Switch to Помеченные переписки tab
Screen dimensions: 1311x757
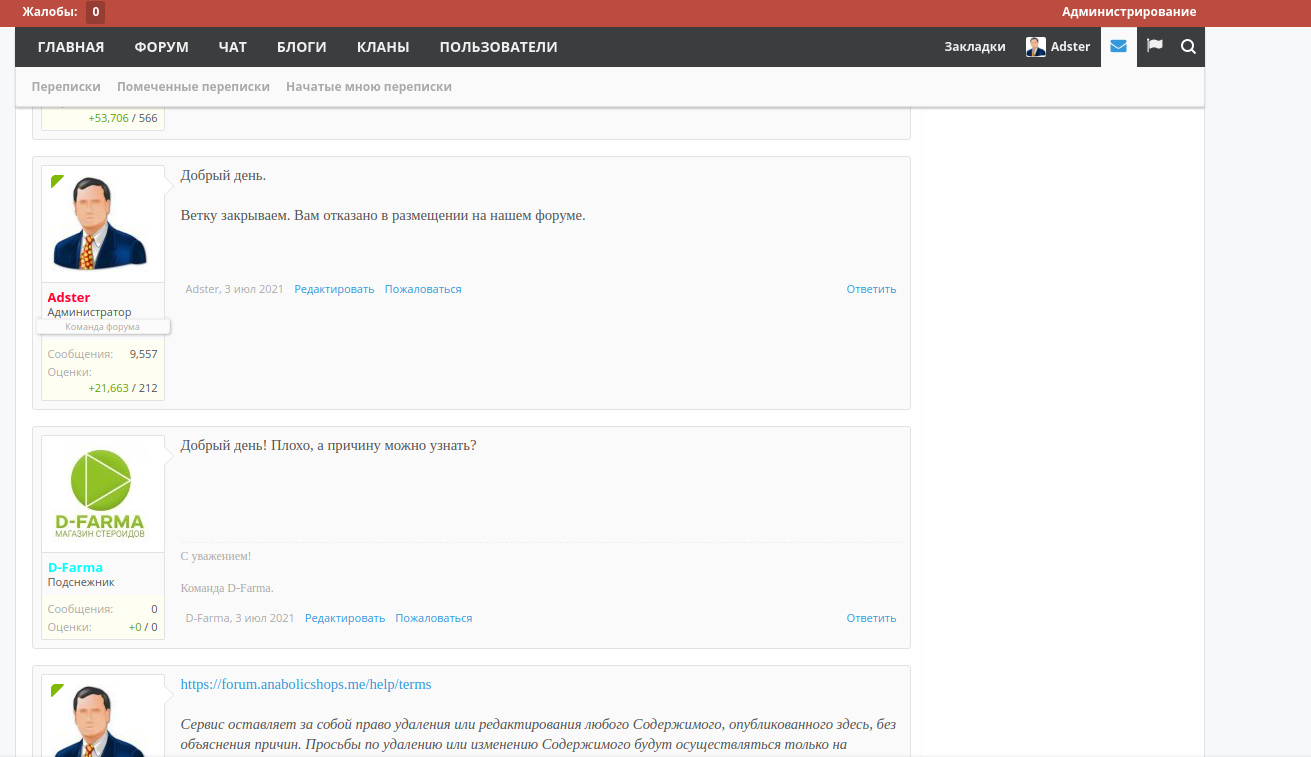[193, 87]
